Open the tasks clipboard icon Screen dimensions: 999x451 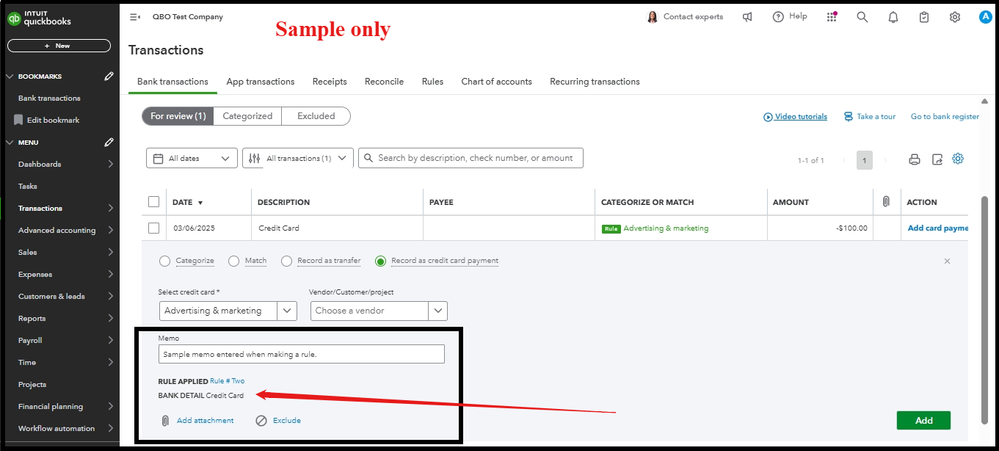[x=924, y=17]
